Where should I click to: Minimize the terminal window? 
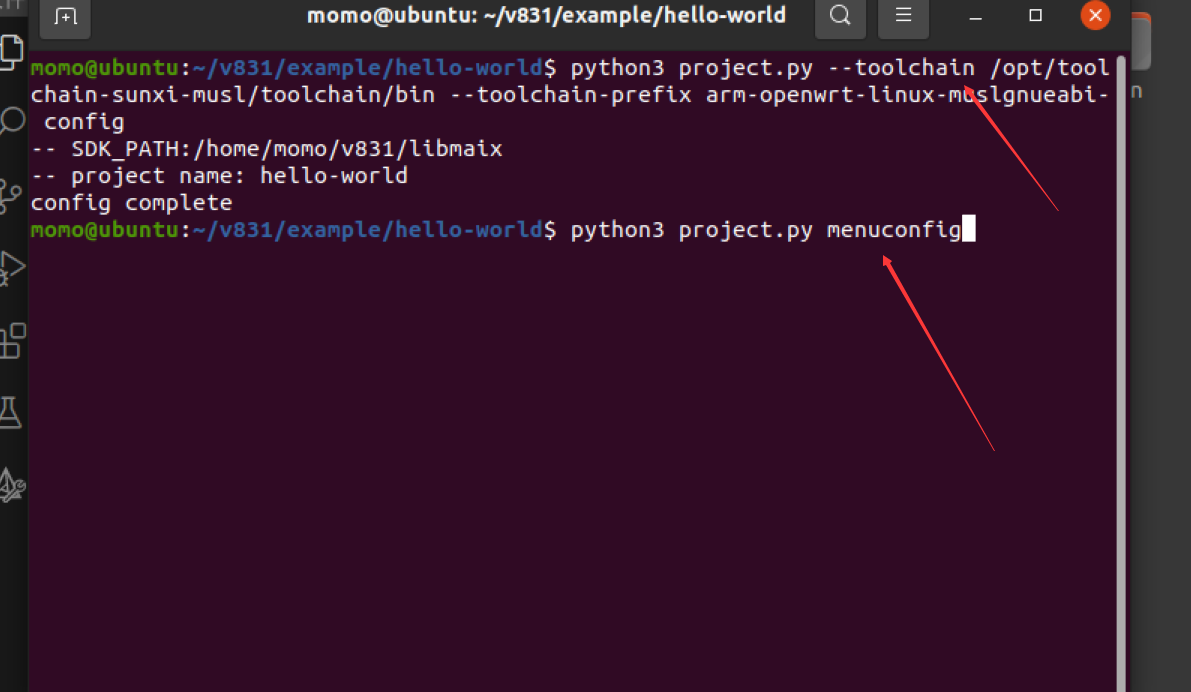pos(974,16)
